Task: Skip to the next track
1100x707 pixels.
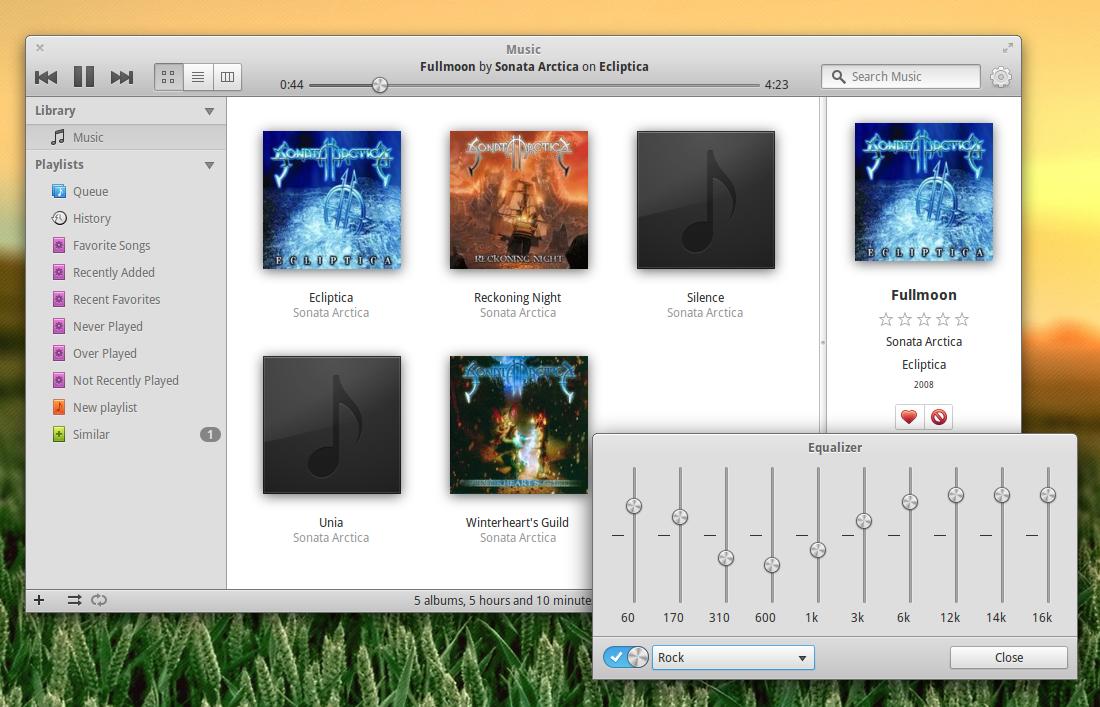Action: 121,77
